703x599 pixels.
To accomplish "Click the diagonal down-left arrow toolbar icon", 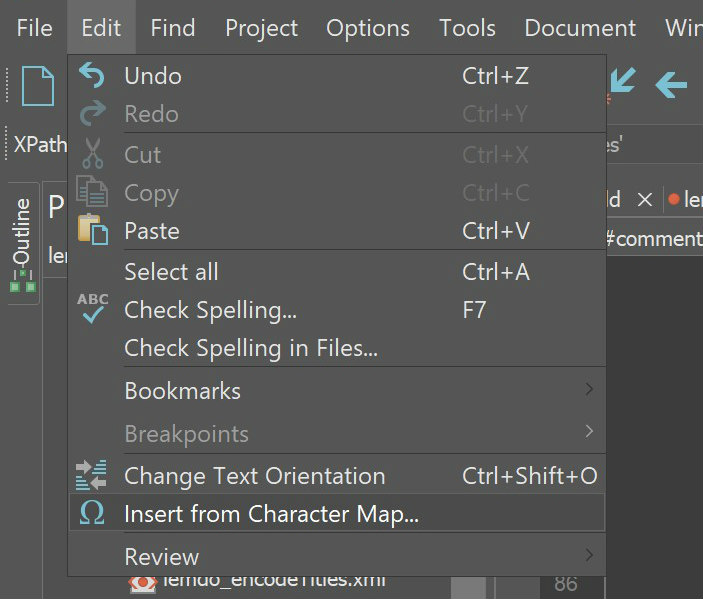I will coord(623,80).
